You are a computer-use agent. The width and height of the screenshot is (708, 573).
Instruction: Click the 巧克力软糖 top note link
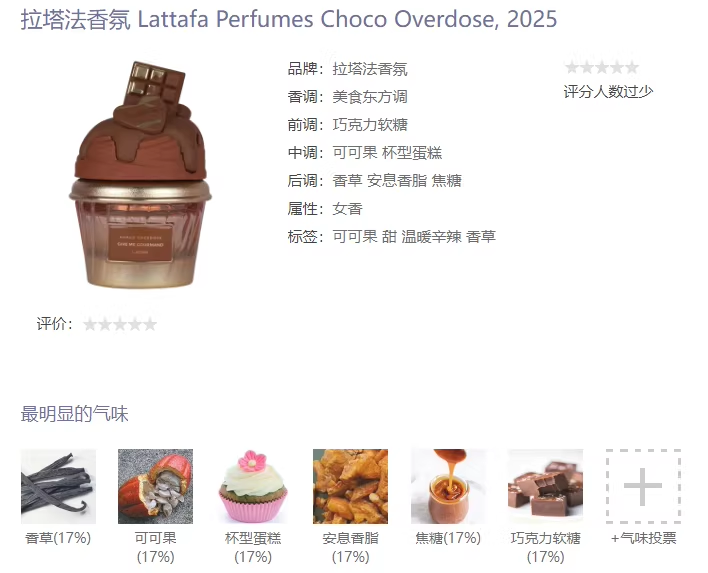click(370, 125)
